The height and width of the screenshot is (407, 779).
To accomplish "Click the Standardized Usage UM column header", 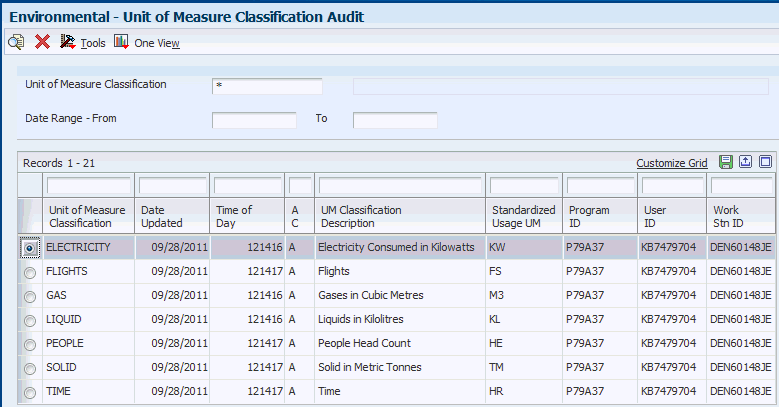I will pyautogui.click(x=523, y=216).
